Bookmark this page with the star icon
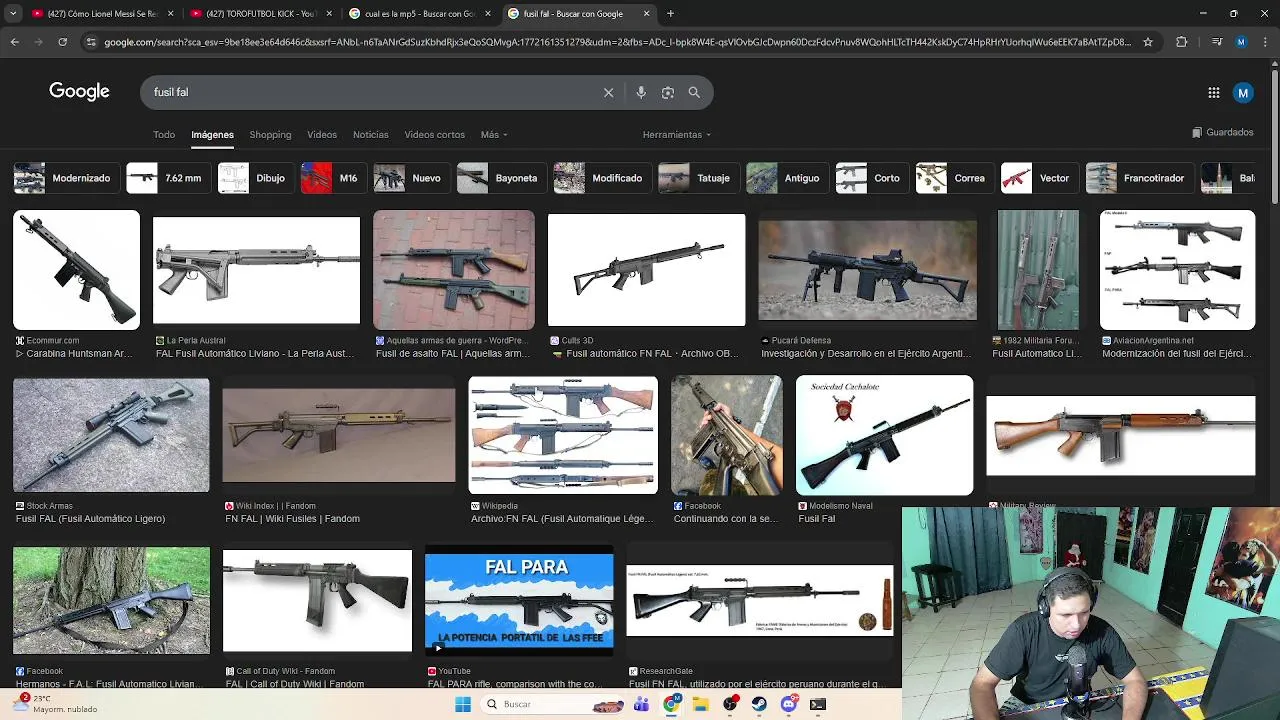The width and height of the screenshot is (1280, 720). point(1148,42)
